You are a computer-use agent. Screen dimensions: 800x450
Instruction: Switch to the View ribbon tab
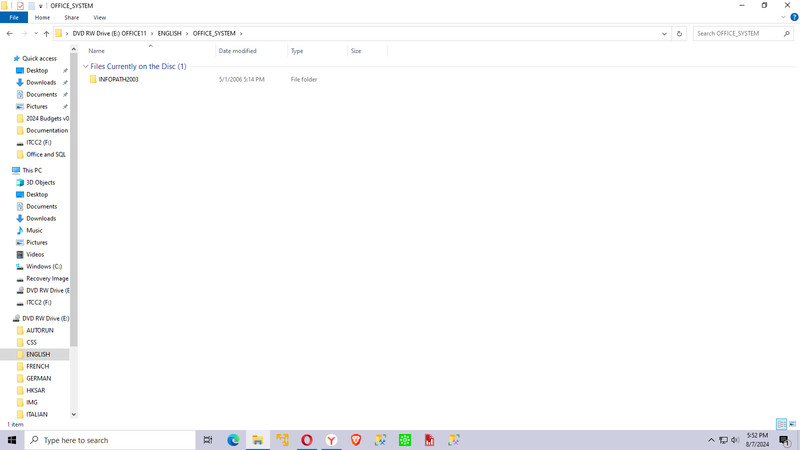tap(99, 17)
